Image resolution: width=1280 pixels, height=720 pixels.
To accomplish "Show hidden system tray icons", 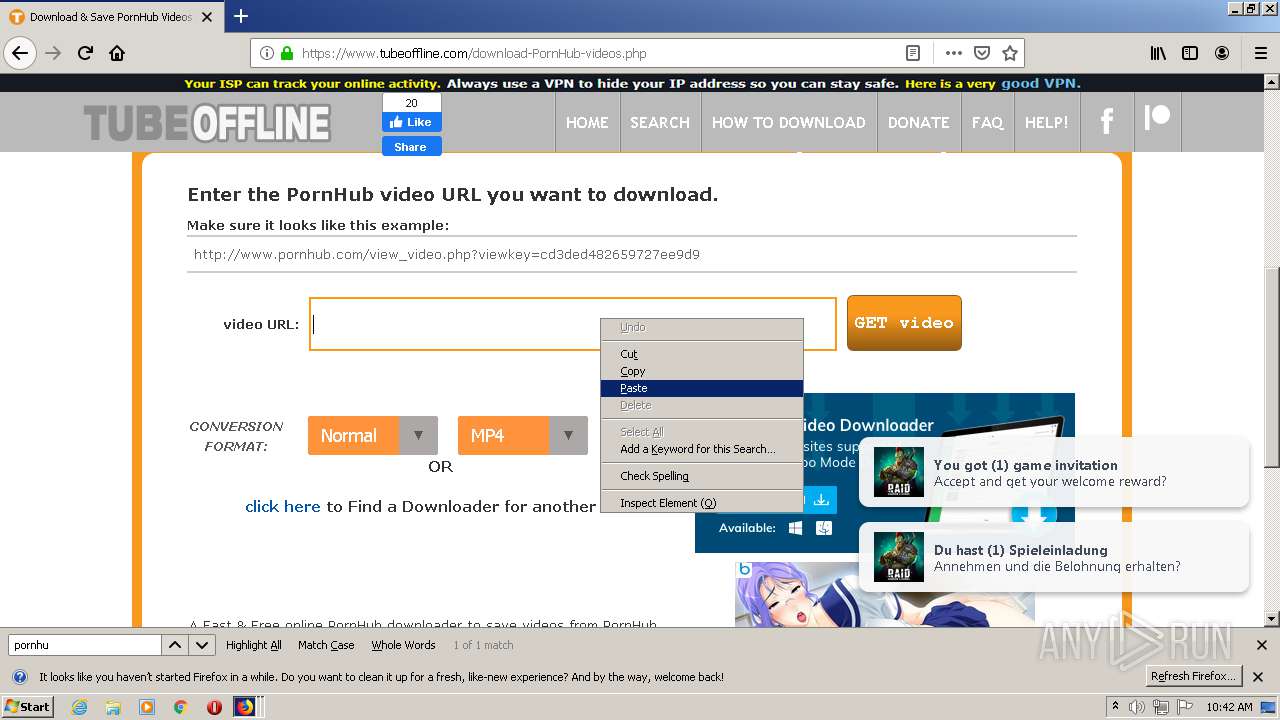I will click(1115, 707).
